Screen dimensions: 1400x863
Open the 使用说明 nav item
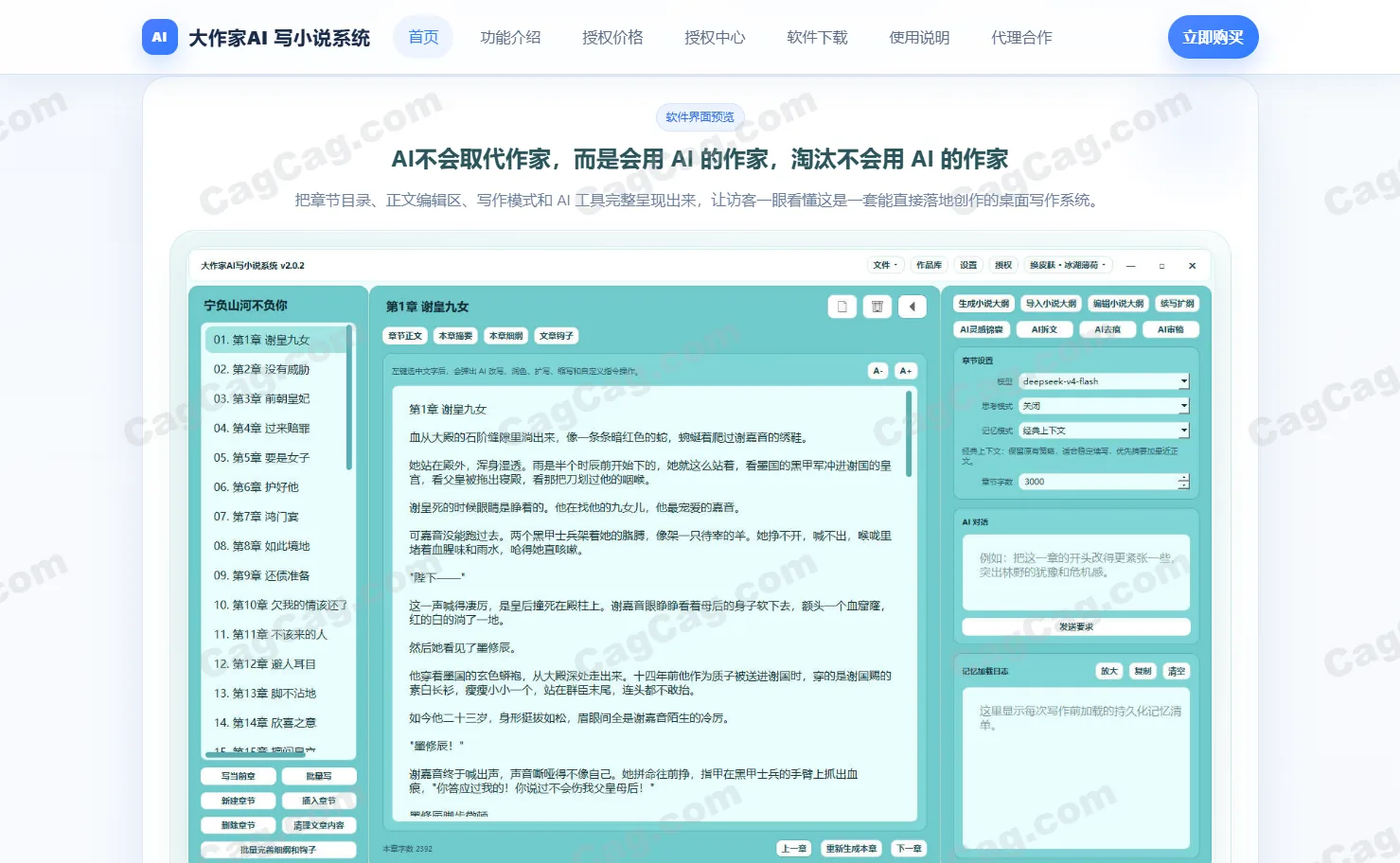919,37
